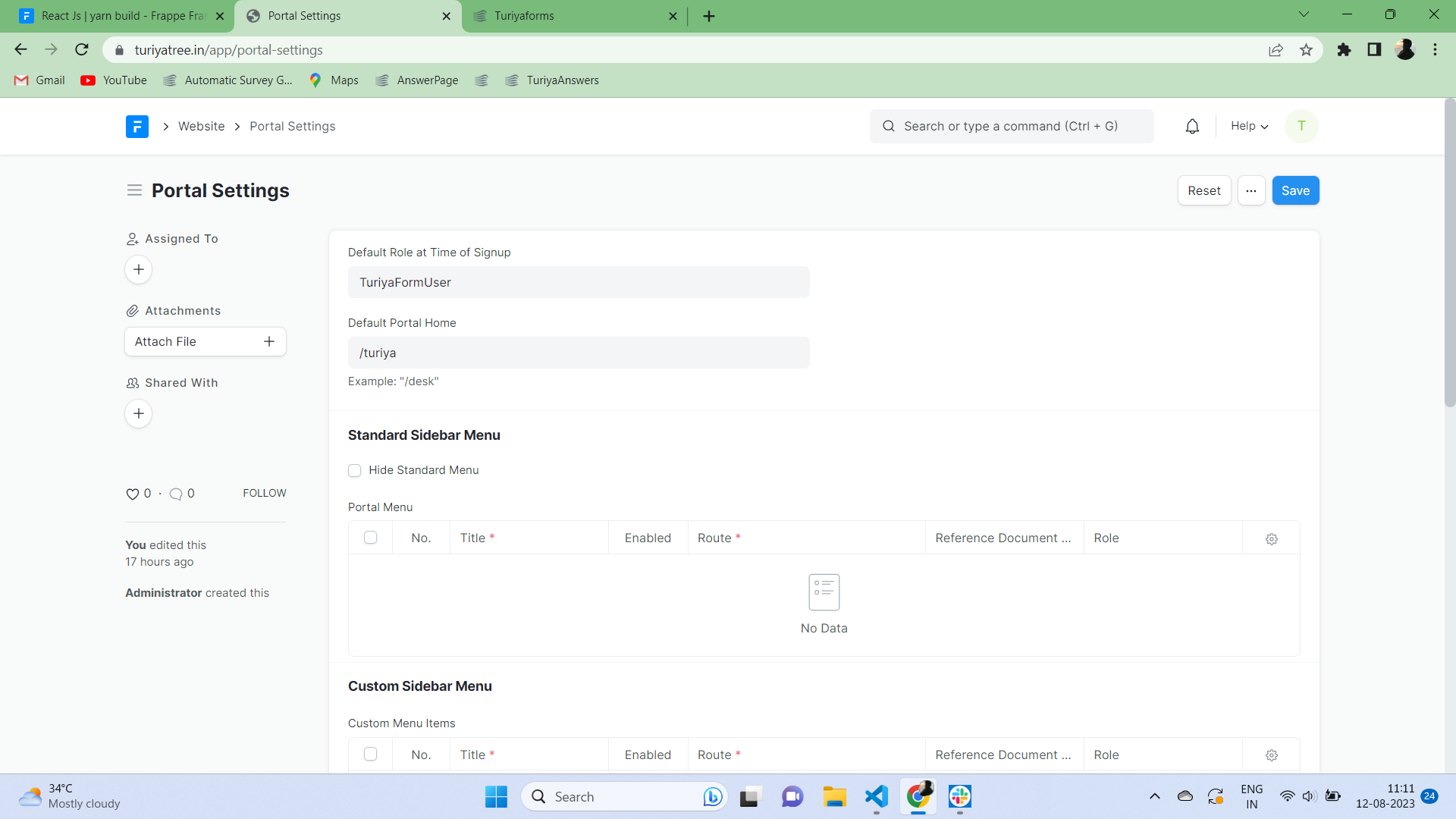Switch to the Turiyaforms tab

[574, 16]
